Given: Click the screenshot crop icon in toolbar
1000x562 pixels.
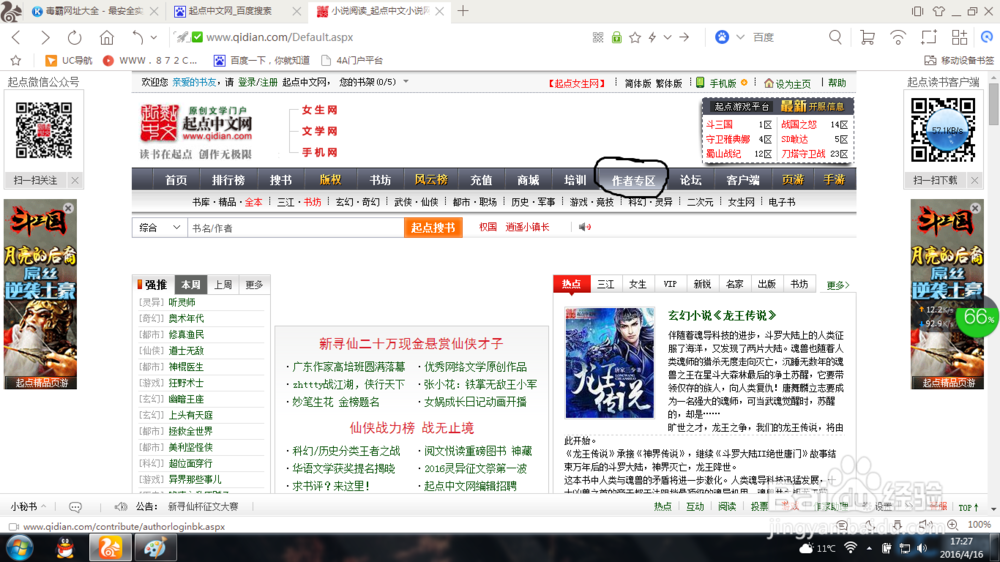Looking at the screenshot, I should point(928,38).
